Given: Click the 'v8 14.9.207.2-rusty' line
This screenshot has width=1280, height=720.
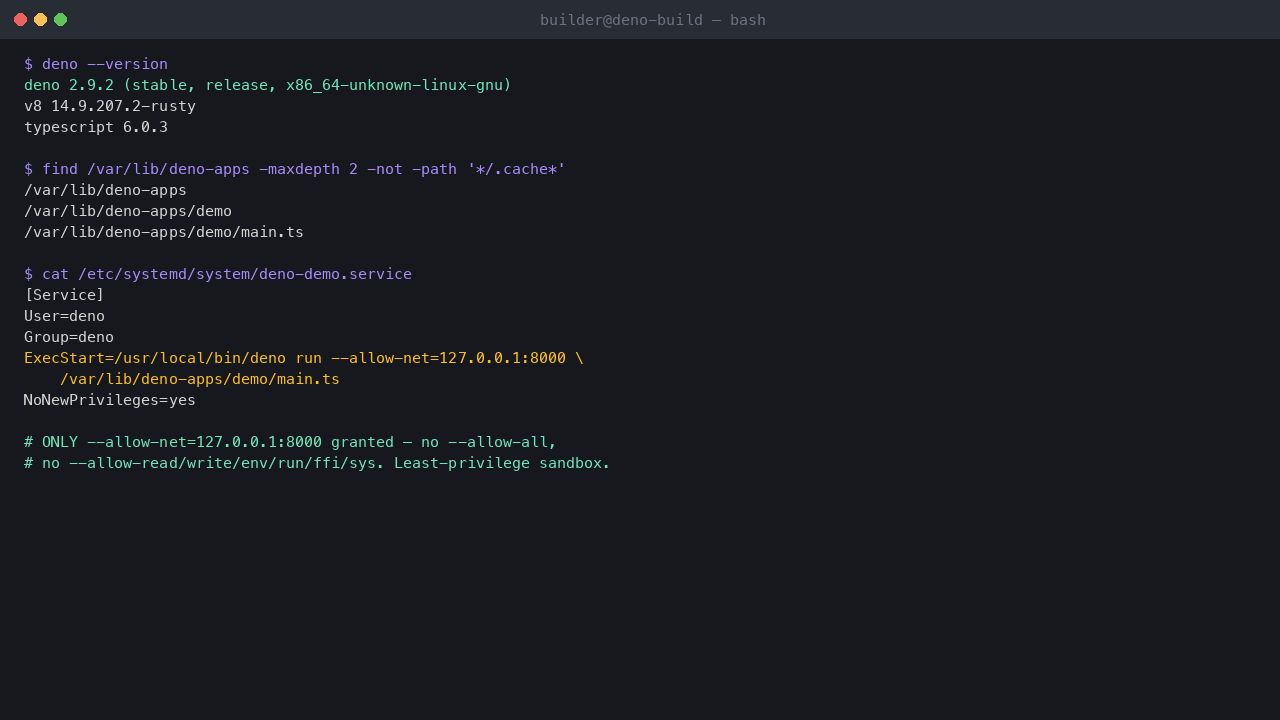Looking at the screenshot, I should coord(110,106).
